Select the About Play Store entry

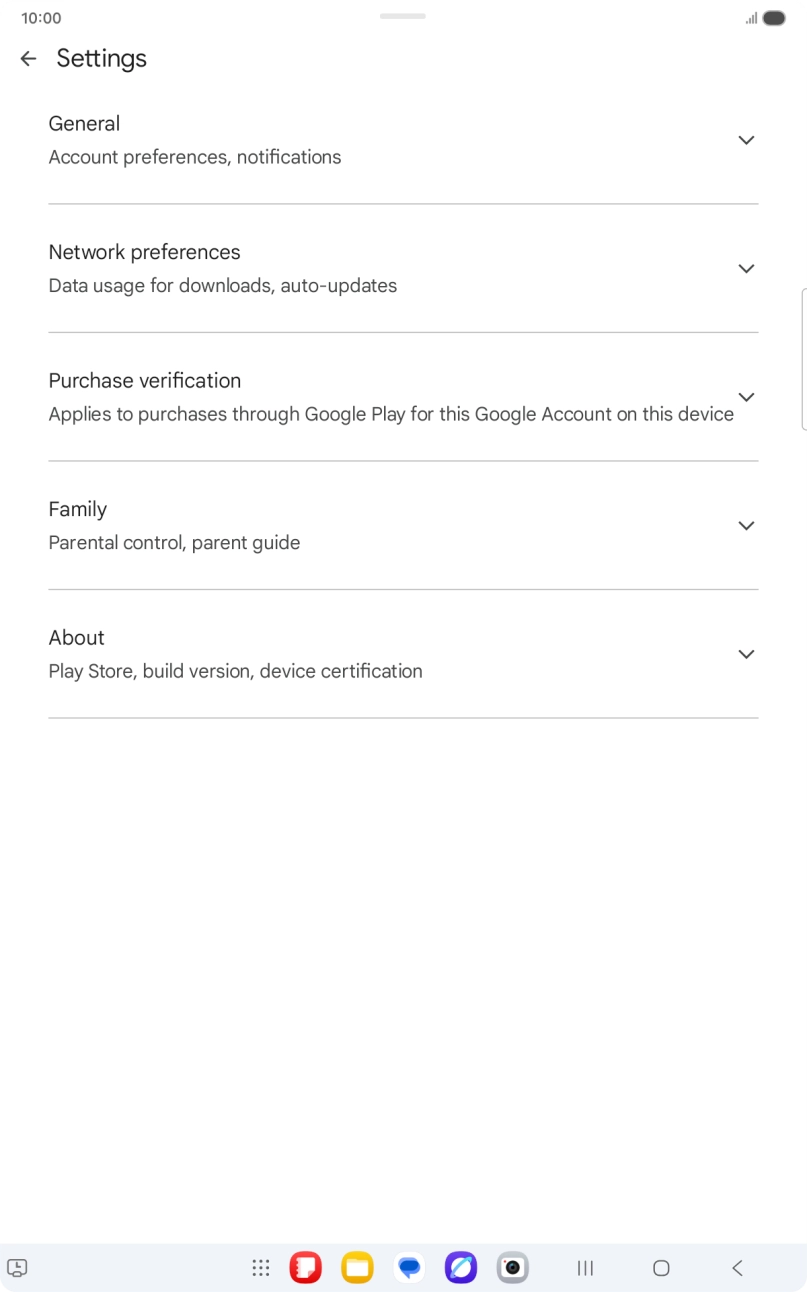click(x=235, y=654)
